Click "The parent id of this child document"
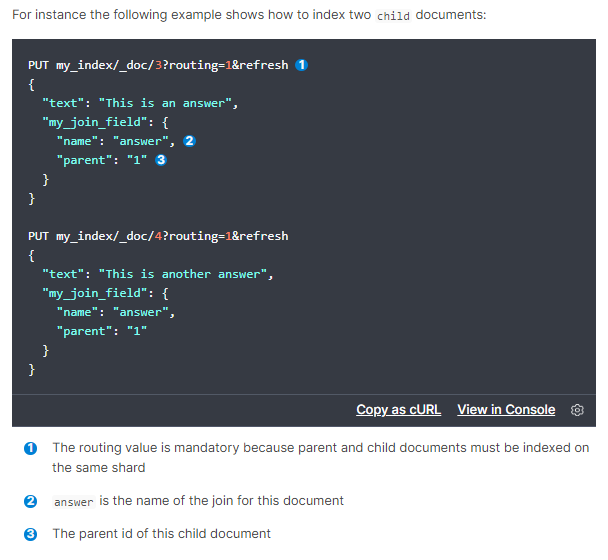The height and width of the screenshot is (560, 608). click(x=162, y=534)
